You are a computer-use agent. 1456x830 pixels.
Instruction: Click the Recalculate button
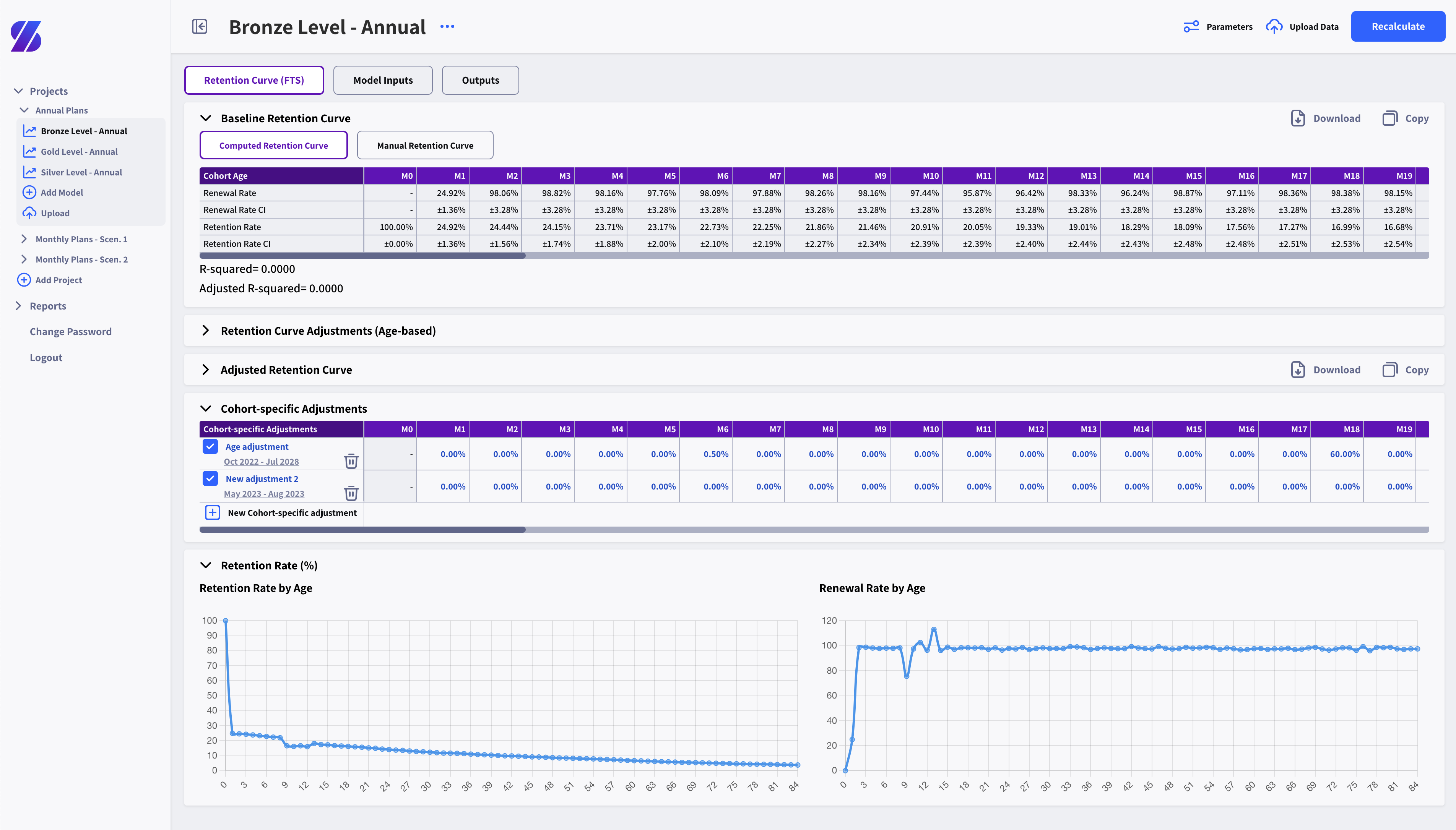click(x=1398, y=26)
